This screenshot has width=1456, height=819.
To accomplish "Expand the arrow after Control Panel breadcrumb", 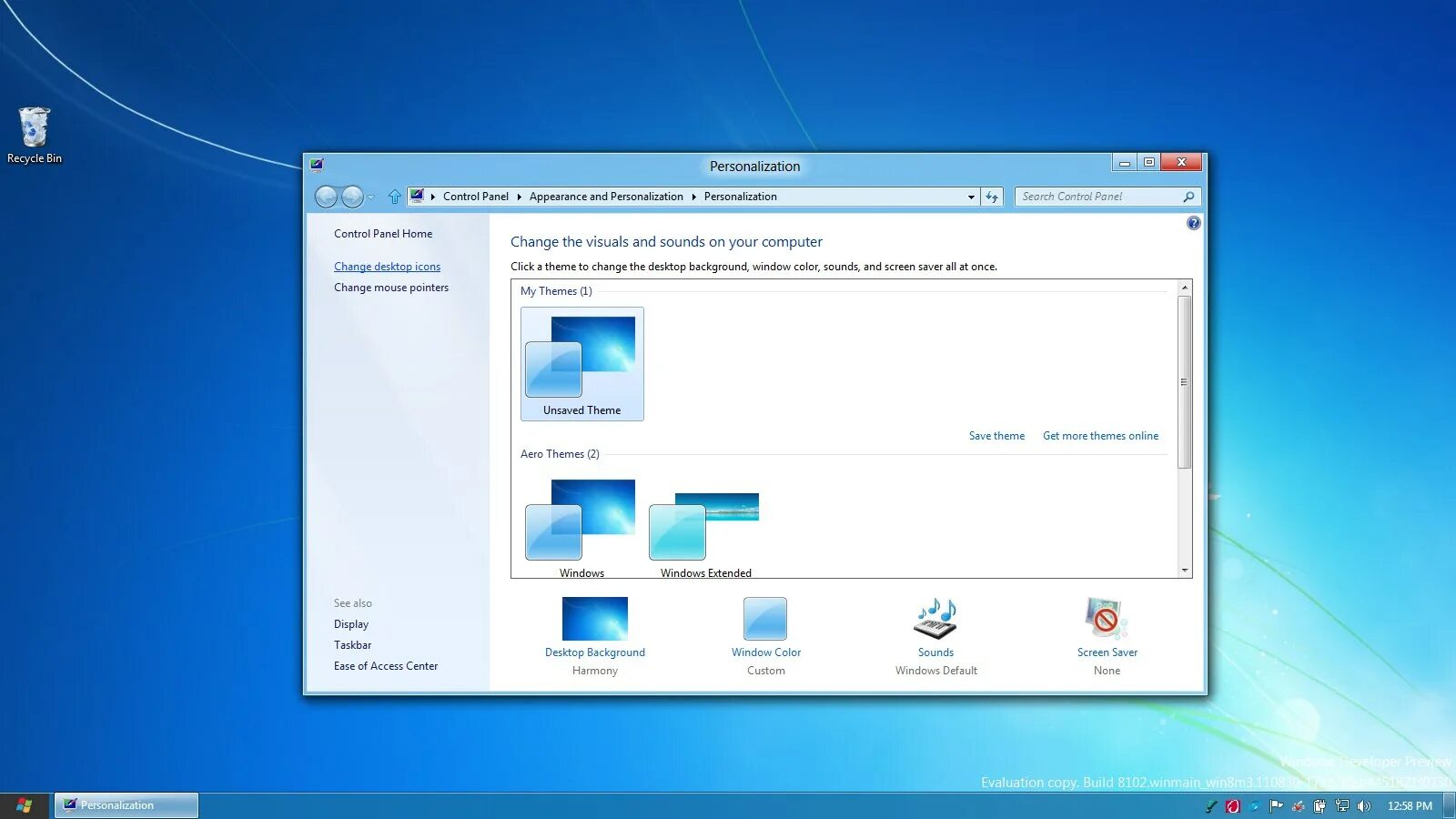I will coord(520,197).
